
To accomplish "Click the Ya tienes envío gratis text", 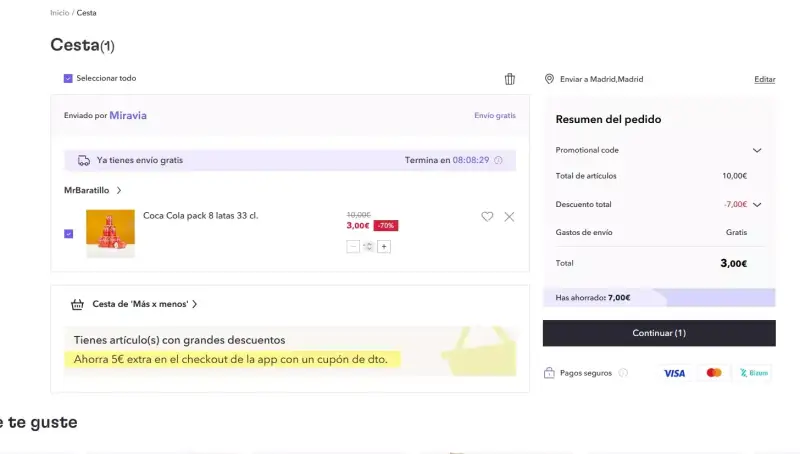I will pyautogui.click(x=140, y=160).
